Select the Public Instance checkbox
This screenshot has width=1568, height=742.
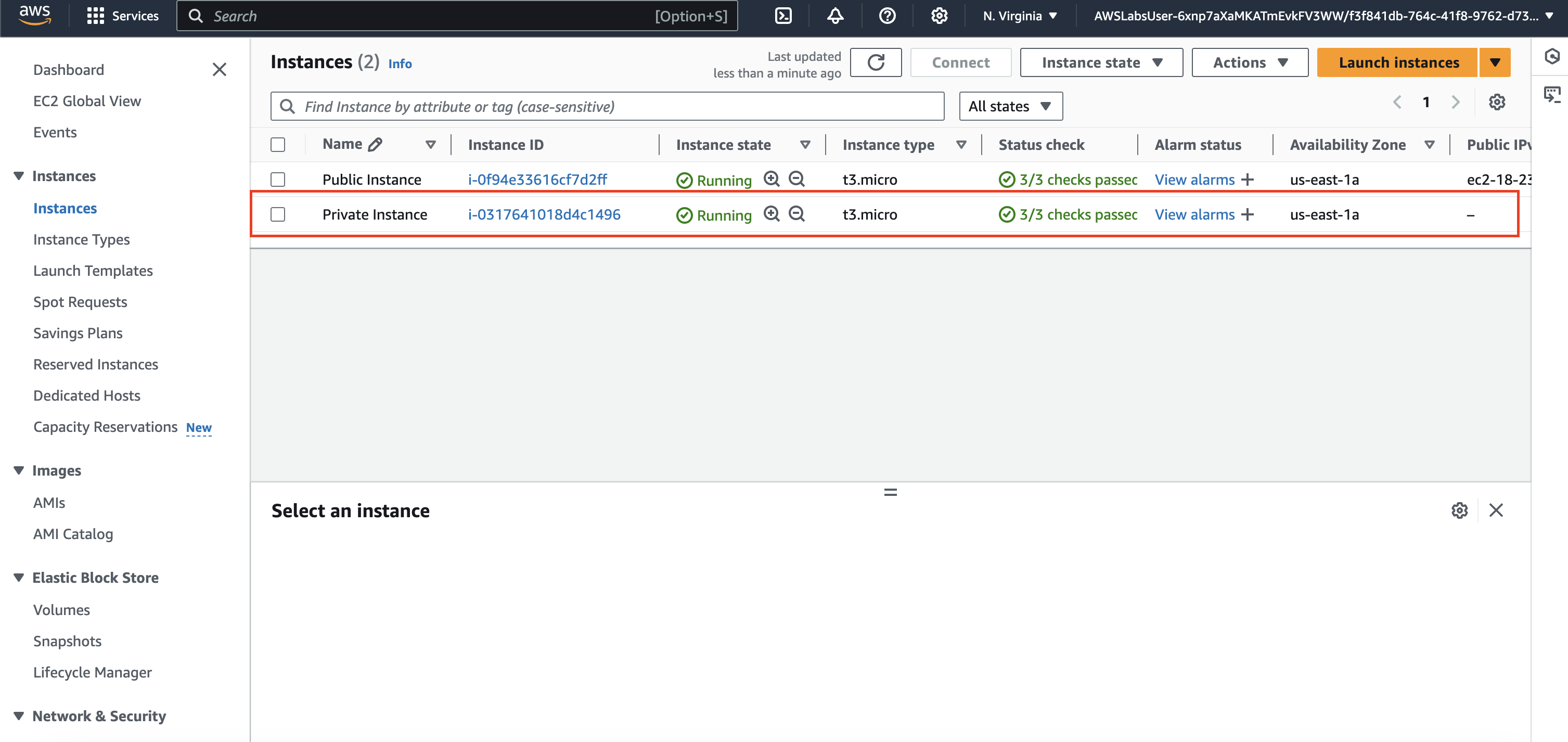(278, 180)
